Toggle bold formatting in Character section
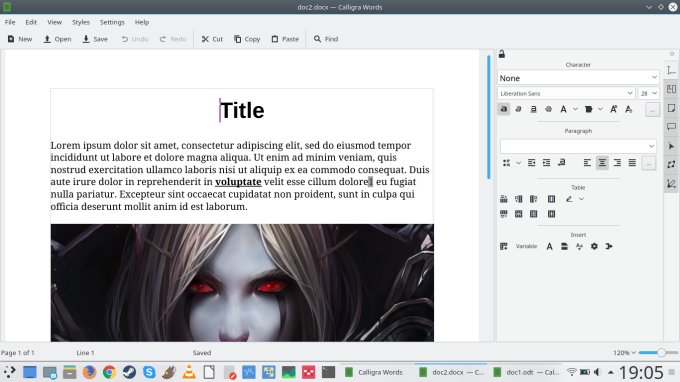The width and height of the screenshot is (680, 382). pos(503,109)
